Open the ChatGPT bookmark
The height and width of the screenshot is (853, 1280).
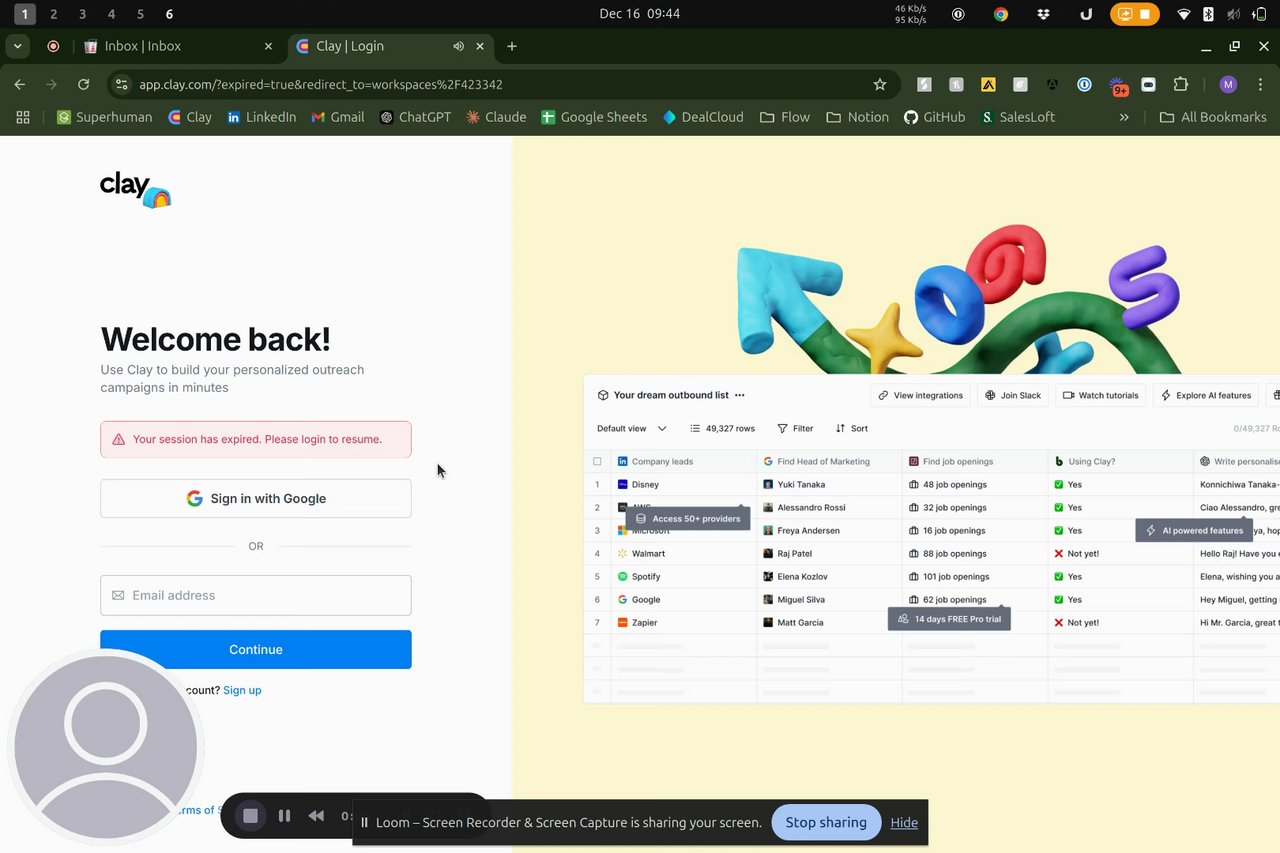click(415, 117)
